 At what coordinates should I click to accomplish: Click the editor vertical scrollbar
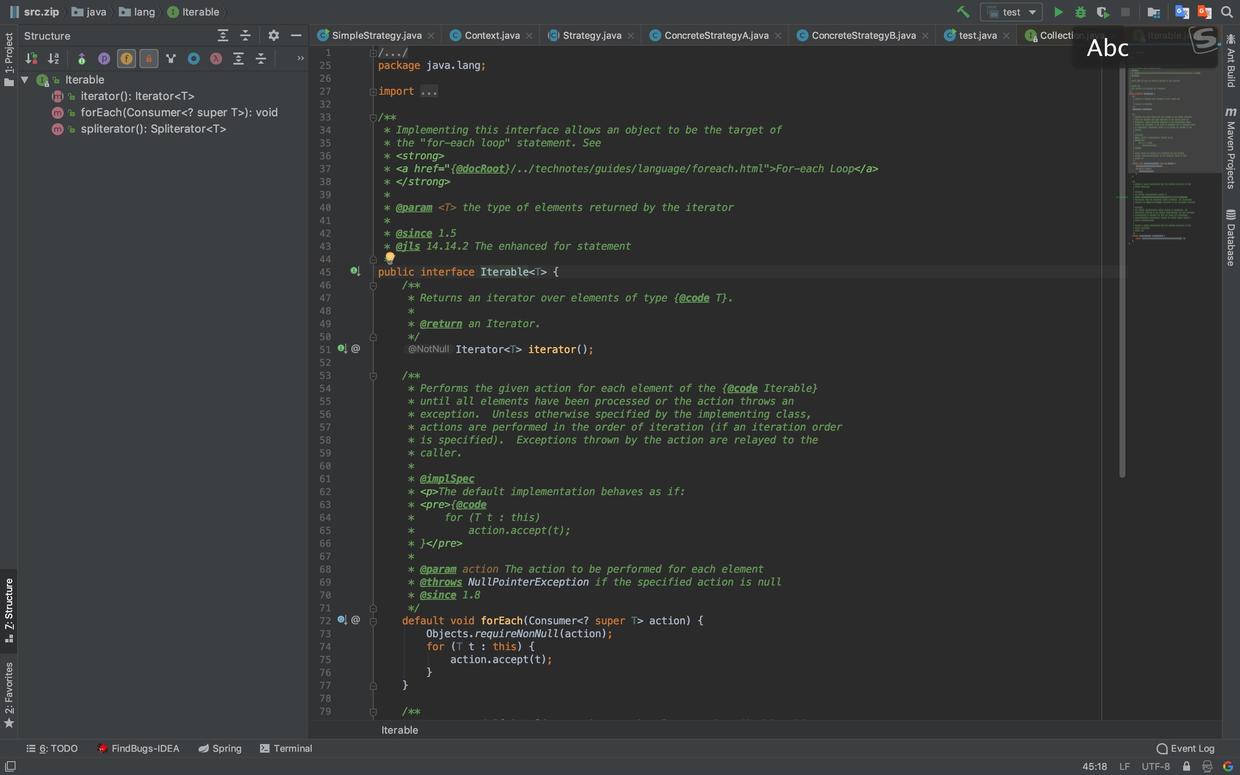tap(1122, 270)
